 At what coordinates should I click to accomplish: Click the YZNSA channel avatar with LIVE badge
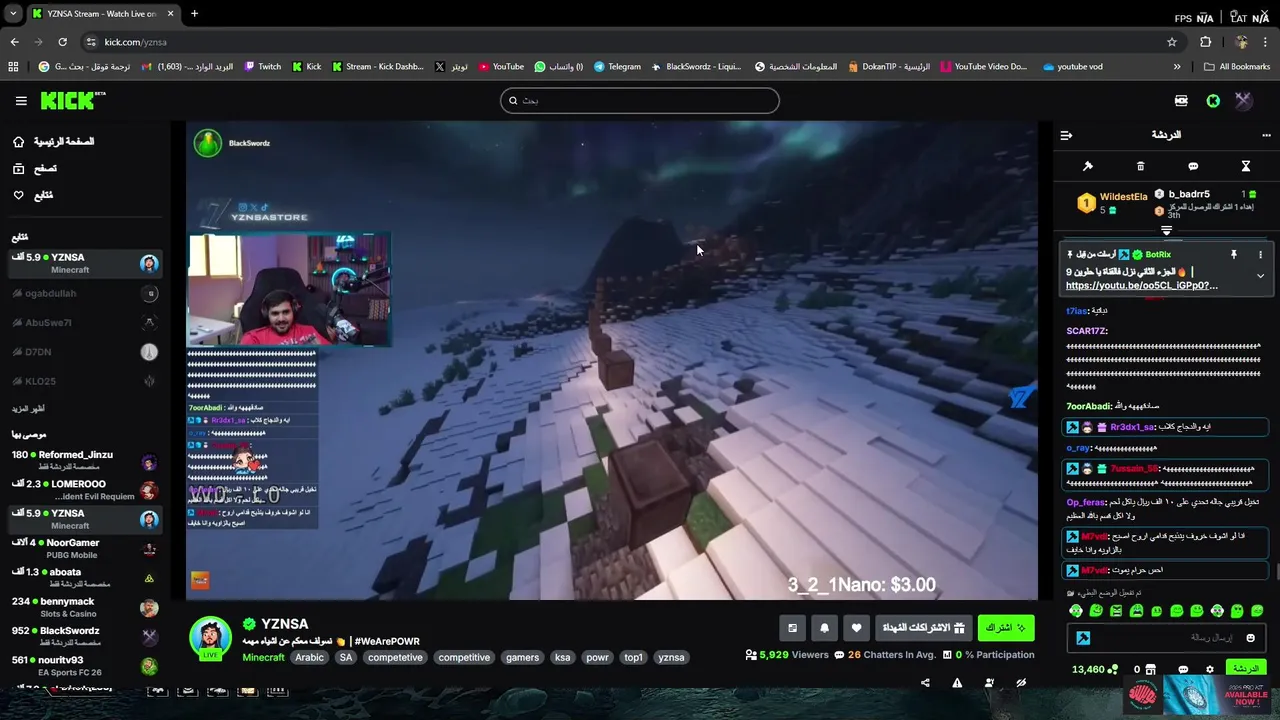coord(210,639)
